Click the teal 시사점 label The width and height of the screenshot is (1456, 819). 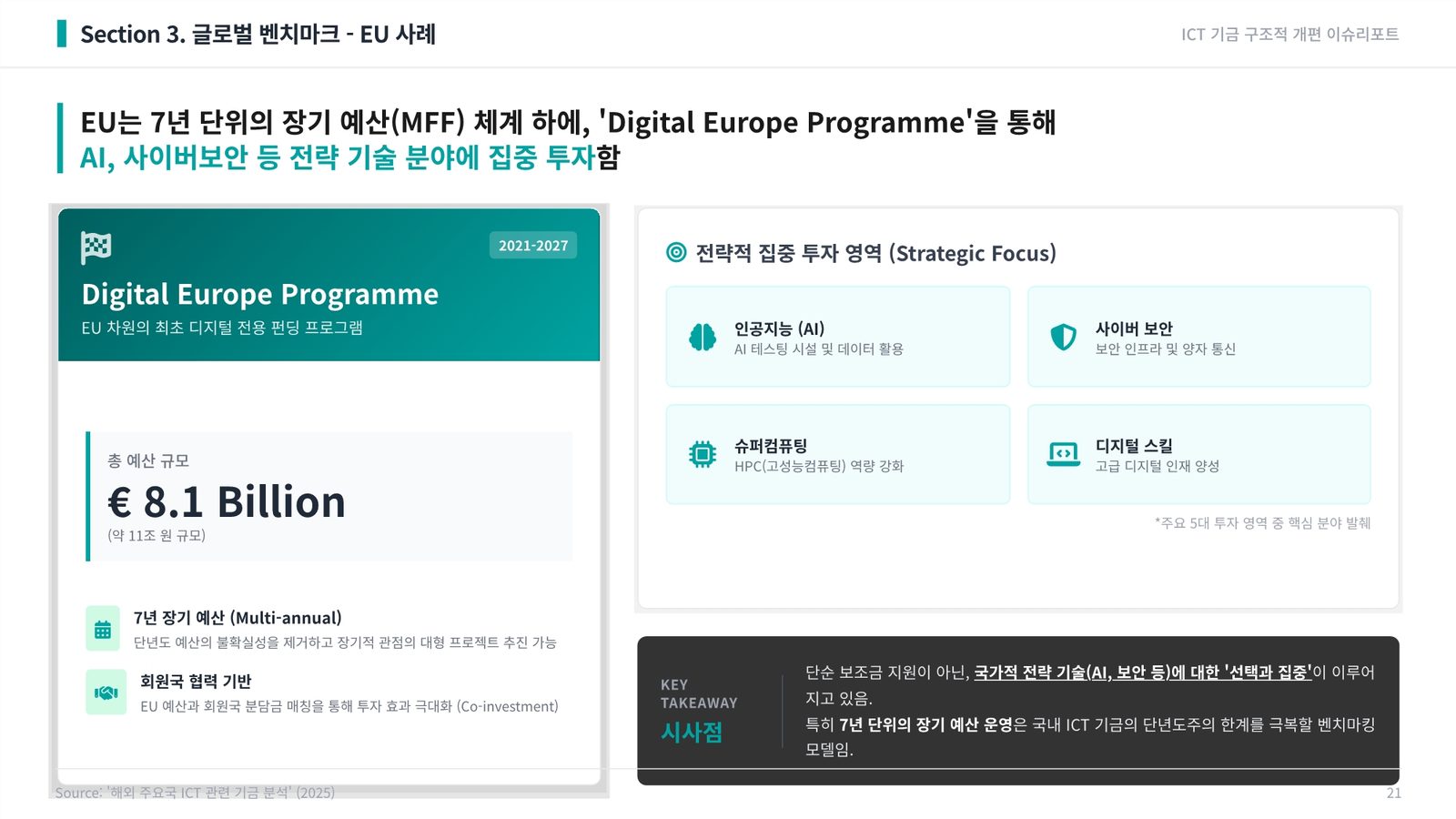click(692, 733)
